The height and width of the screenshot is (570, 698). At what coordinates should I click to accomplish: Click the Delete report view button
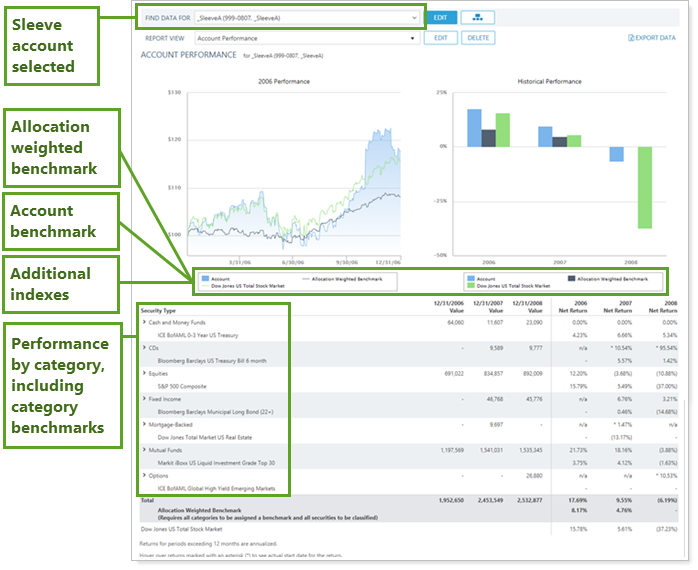click(x=478, y=38)
